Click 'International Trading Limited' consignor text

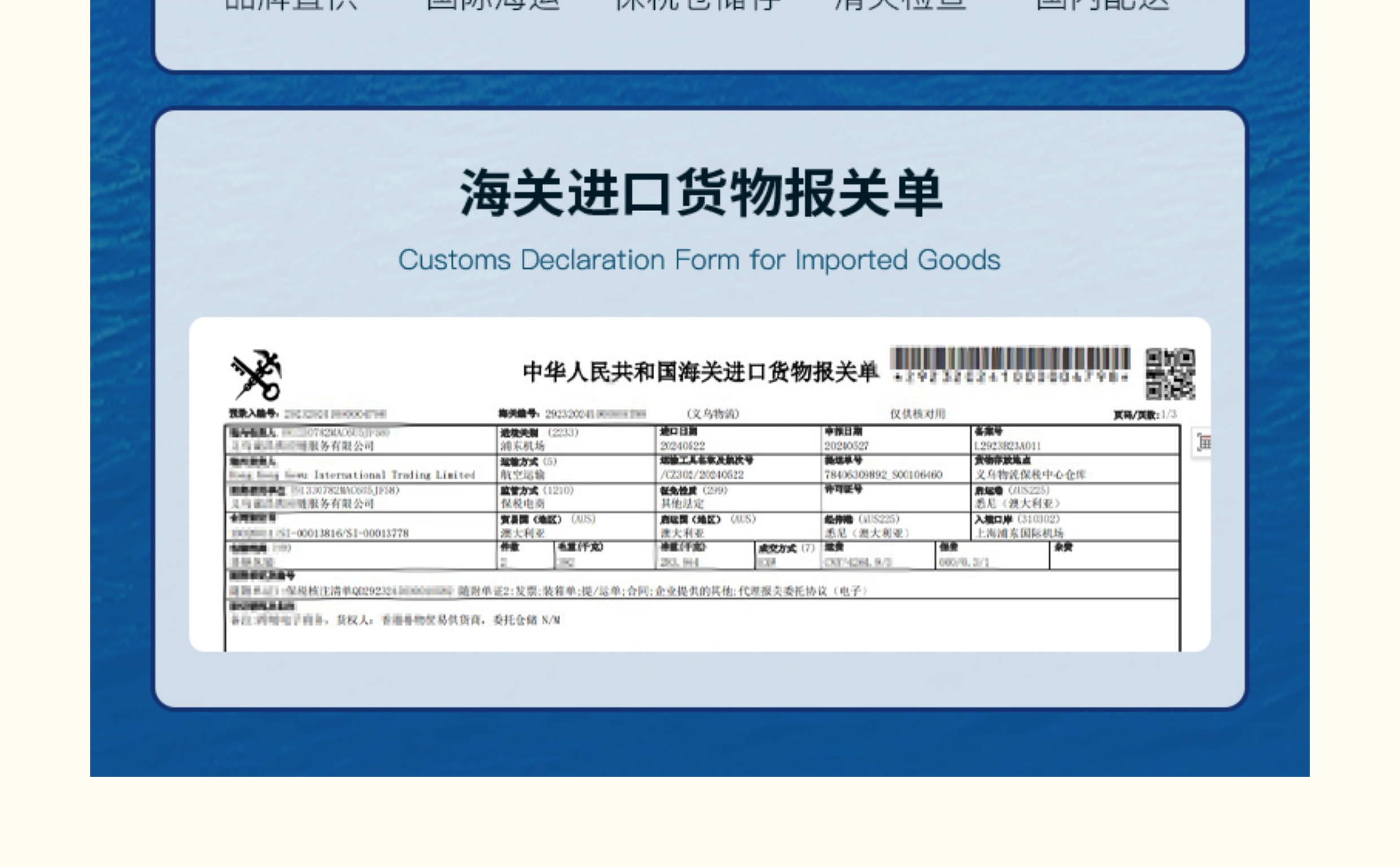395,475
